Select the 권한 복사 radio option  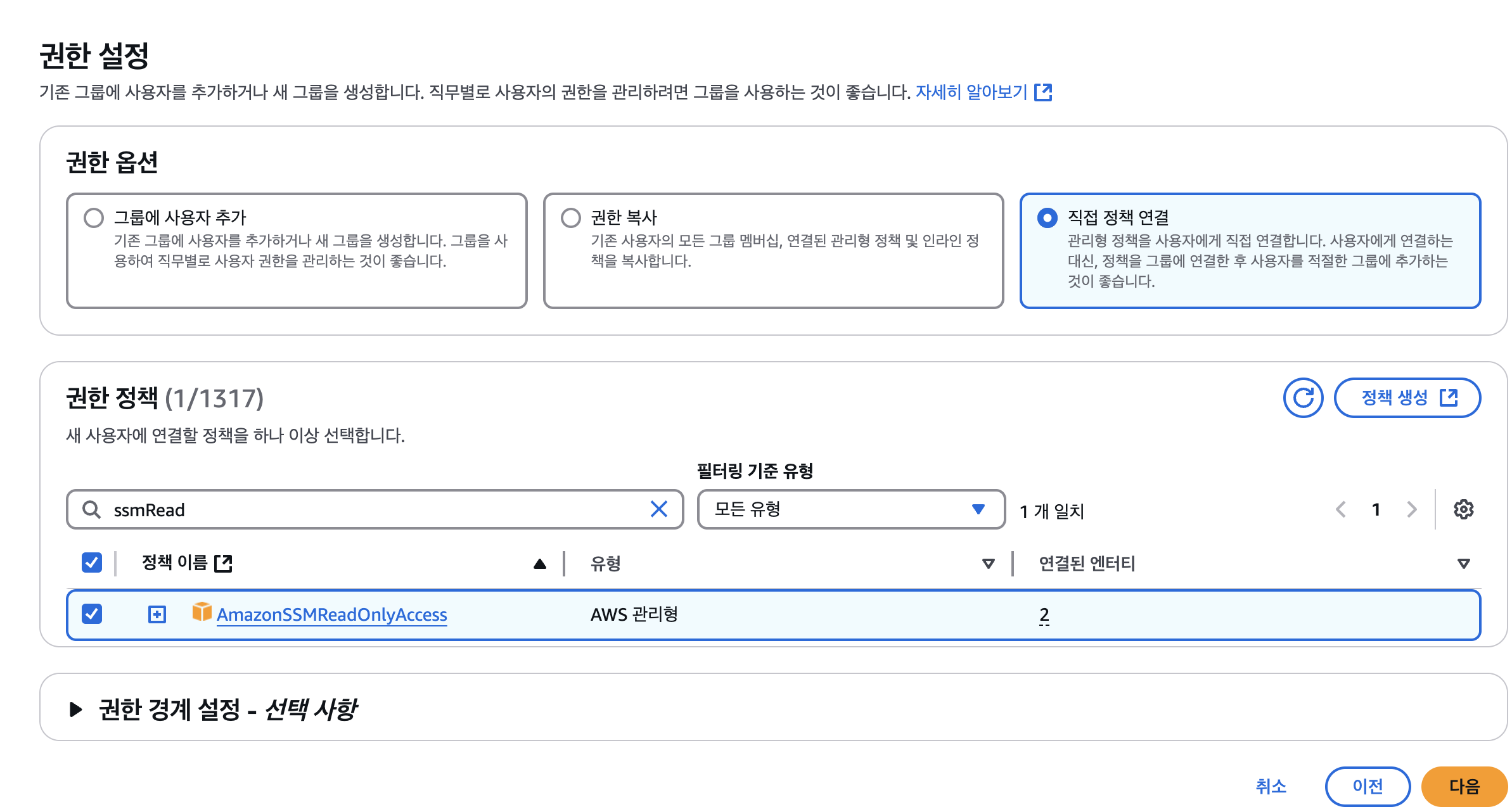[570, 218]
